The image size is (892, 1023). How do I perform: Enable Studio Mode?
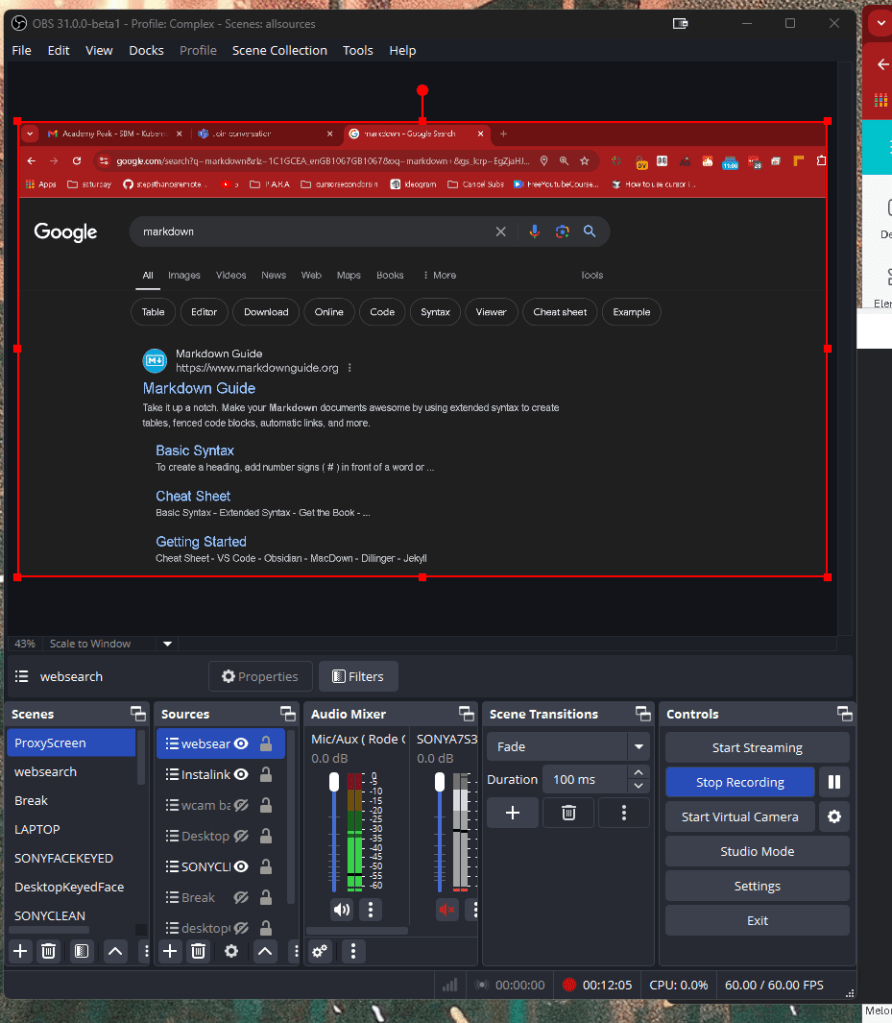(x=757, y=851)
